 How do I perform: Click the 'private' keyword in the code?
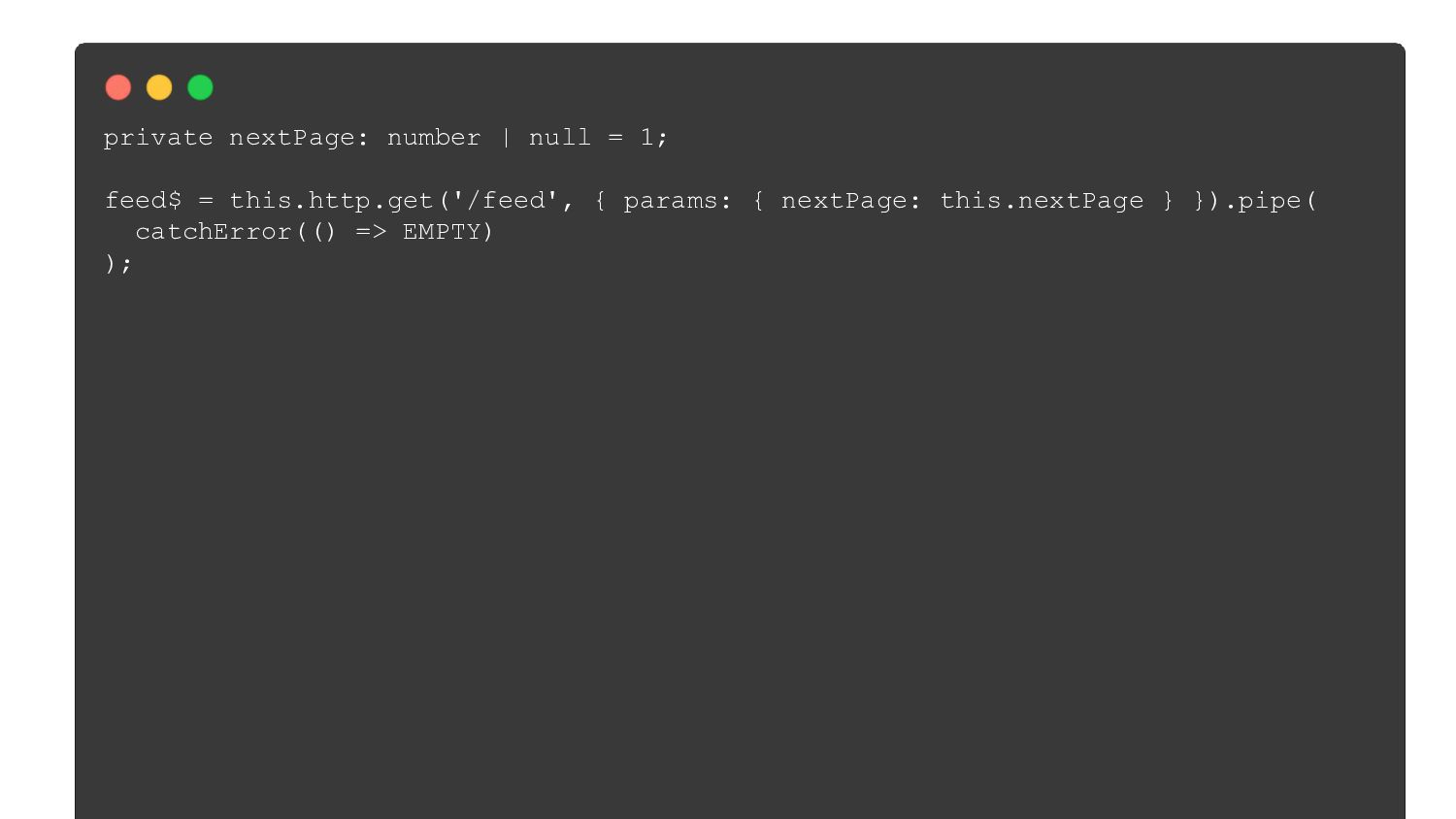(158, 138)
